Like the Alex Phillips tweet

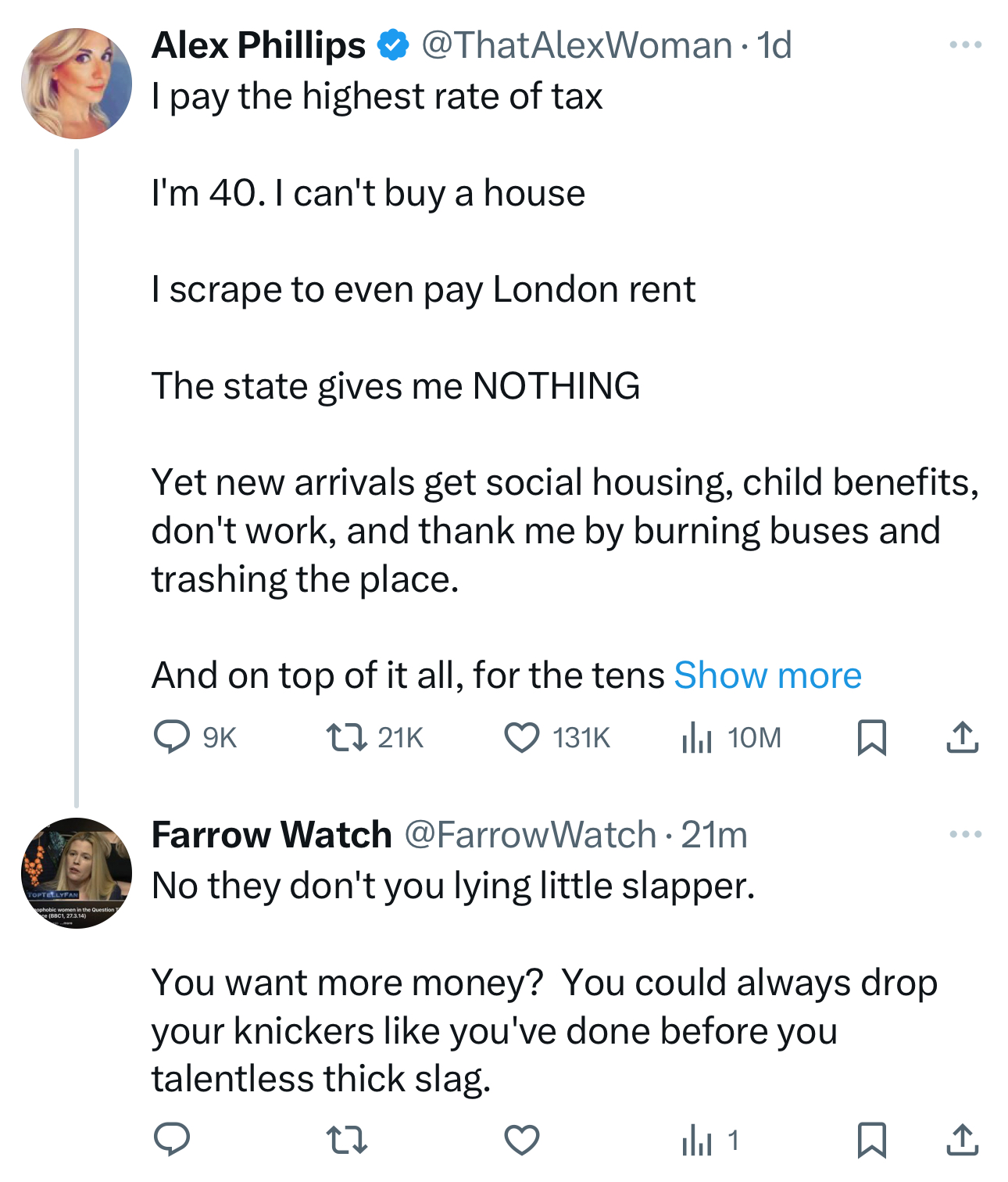pos(521,737)
